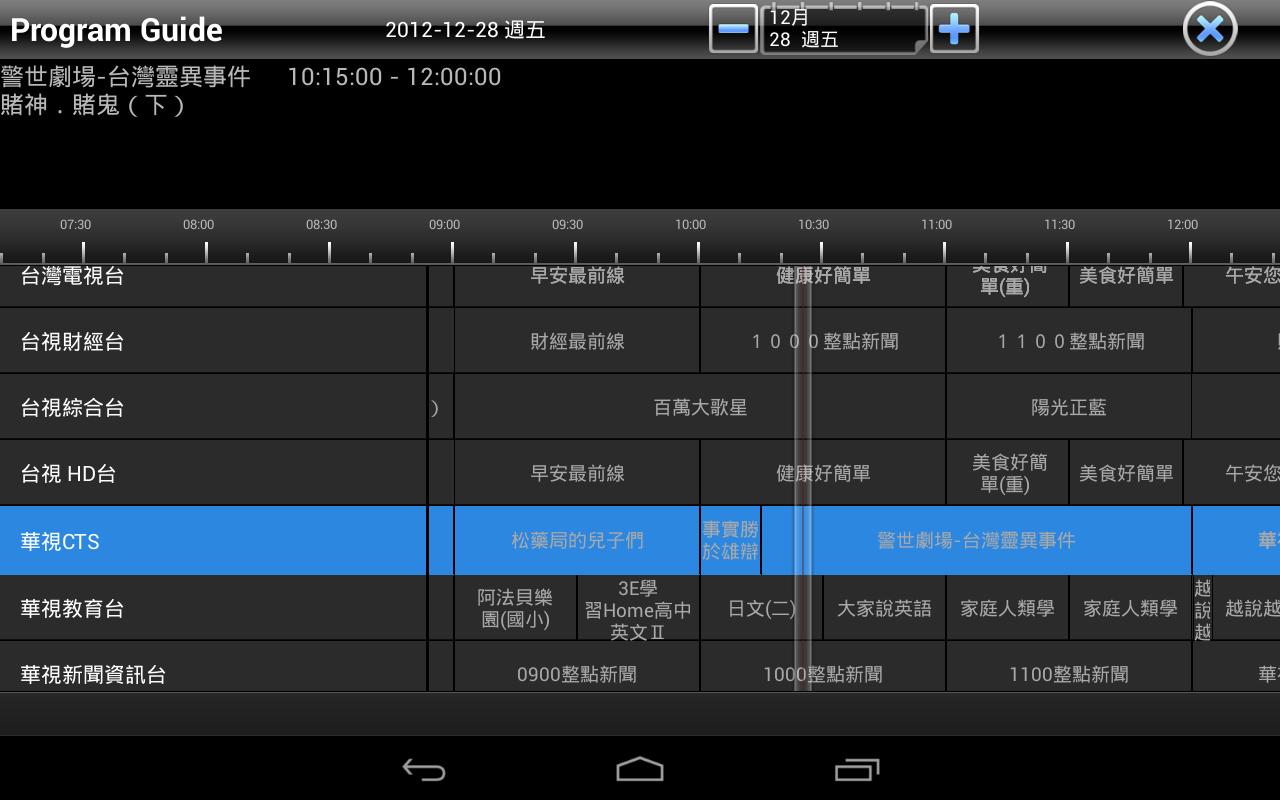
Task: Tap the 1100整點新聞 program cell
Action: pyautogui.click(x=1068, y=674)
